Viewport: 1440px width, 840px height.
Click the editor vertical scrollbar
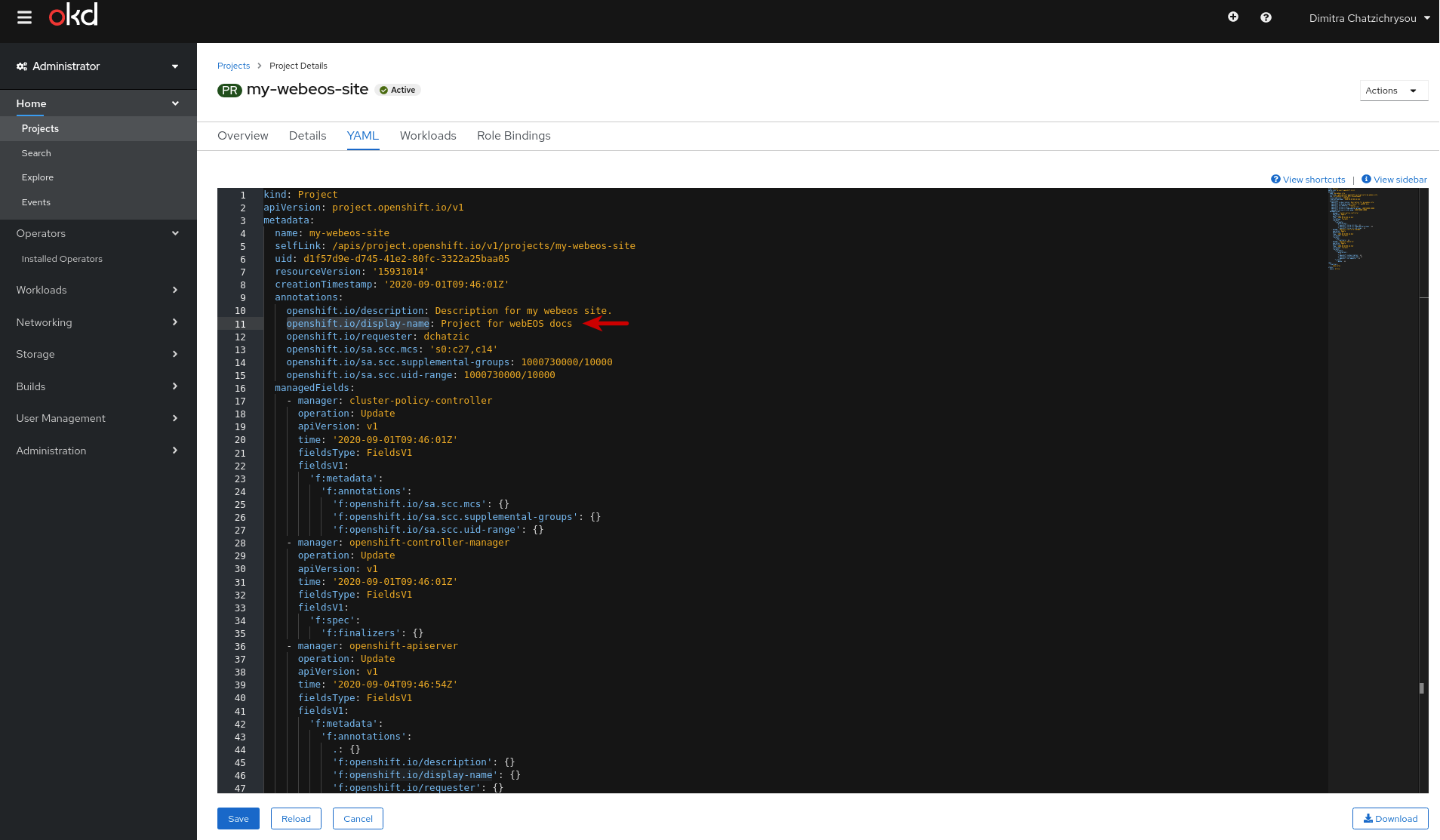pos(1423,491)
